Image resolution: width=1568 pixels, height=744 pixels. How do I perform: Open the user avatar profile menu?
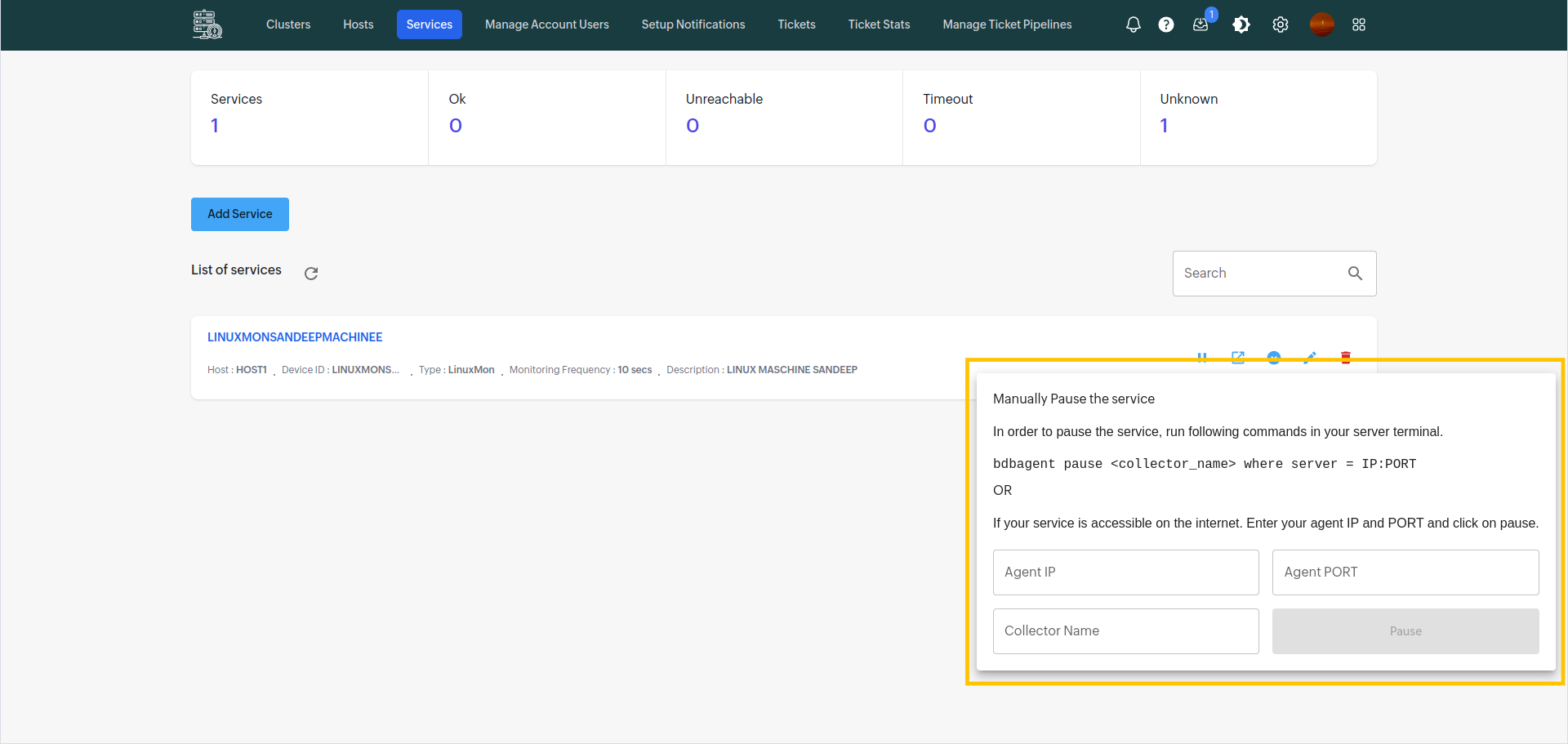coord(1321,25)
